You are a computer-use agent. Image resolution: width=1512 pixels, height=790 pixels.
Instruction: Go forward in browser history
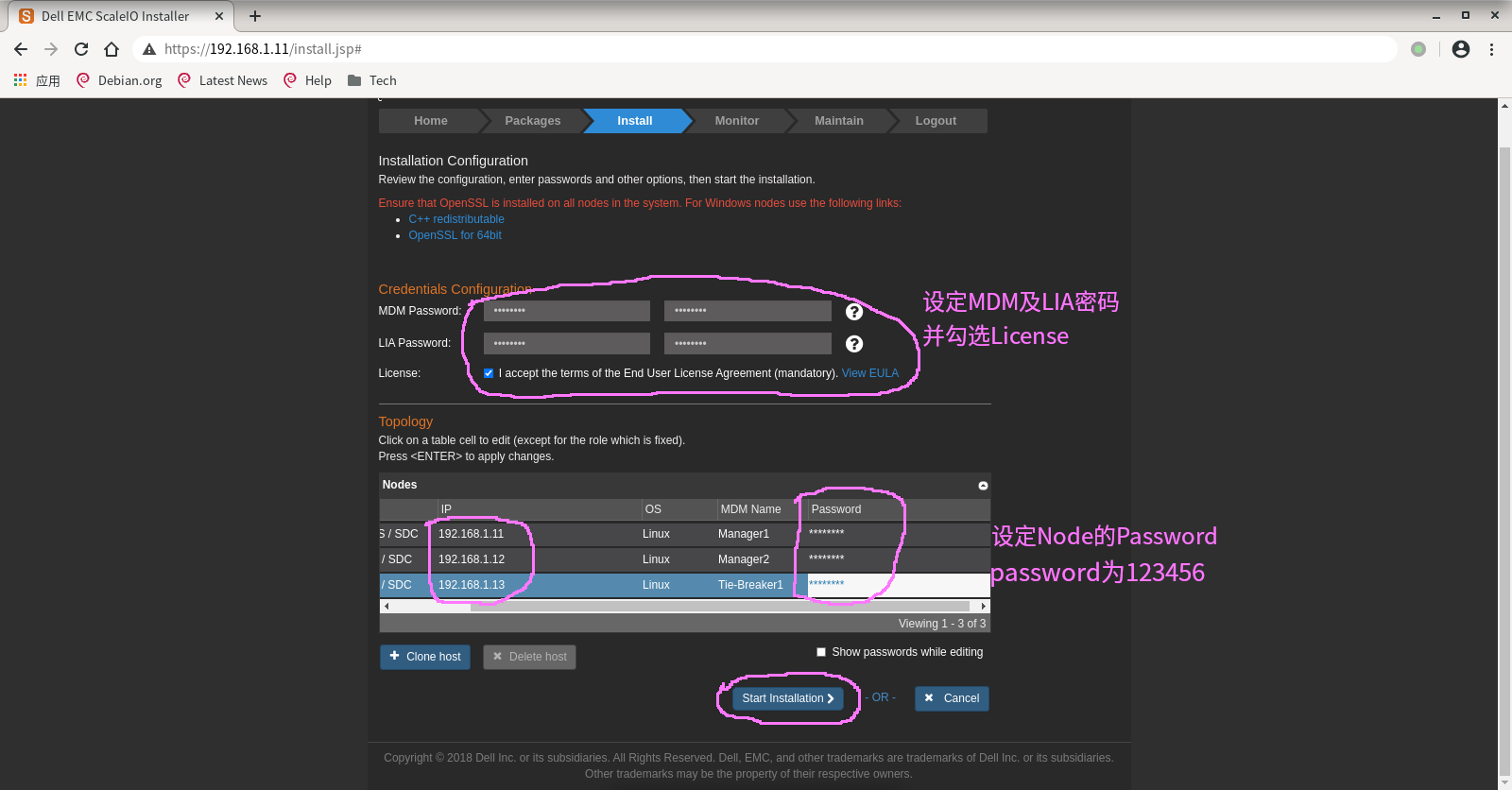click(51, 49)
